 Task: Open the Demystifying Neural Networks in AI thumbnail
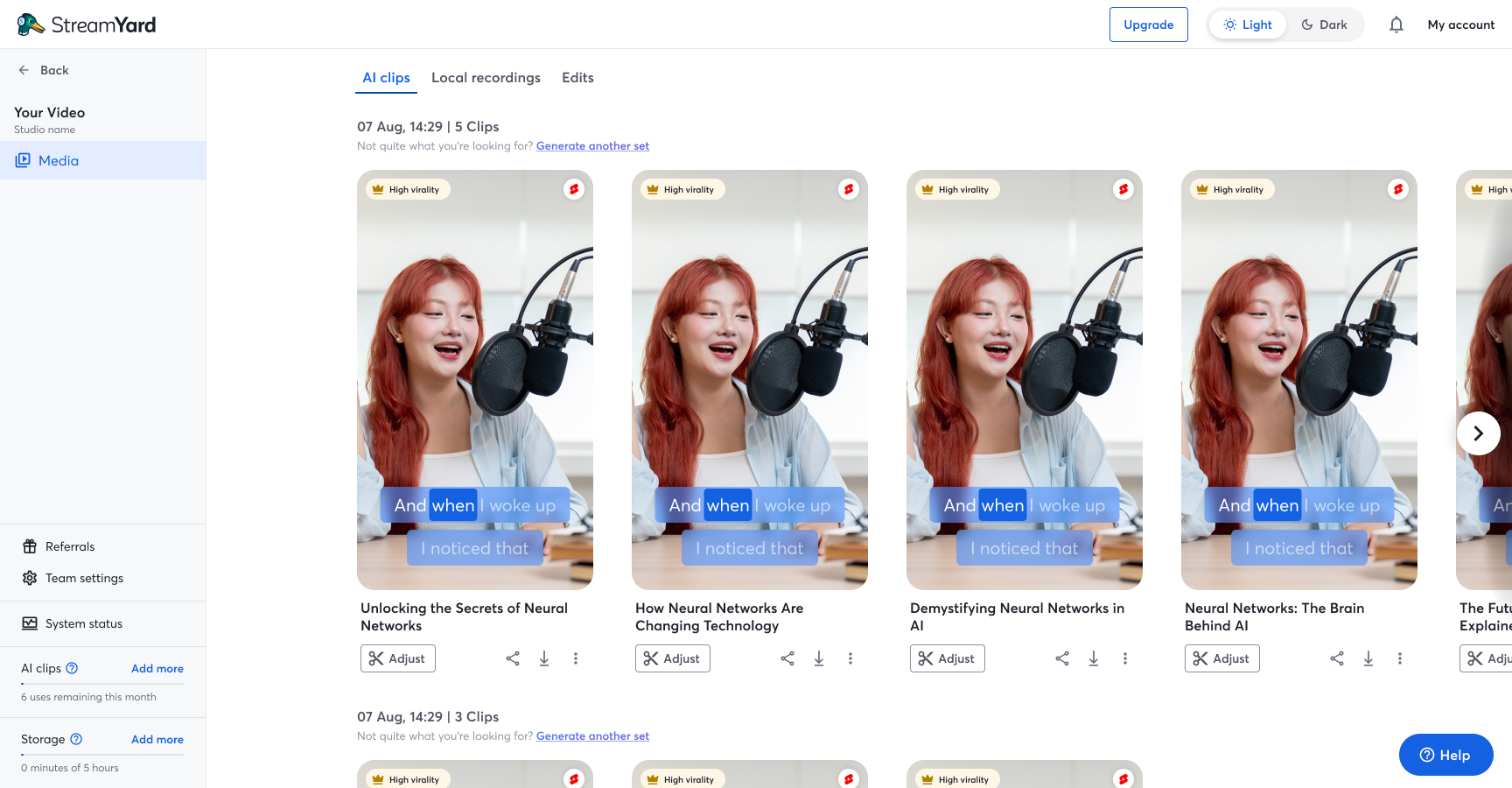[x=1025, y=380]
